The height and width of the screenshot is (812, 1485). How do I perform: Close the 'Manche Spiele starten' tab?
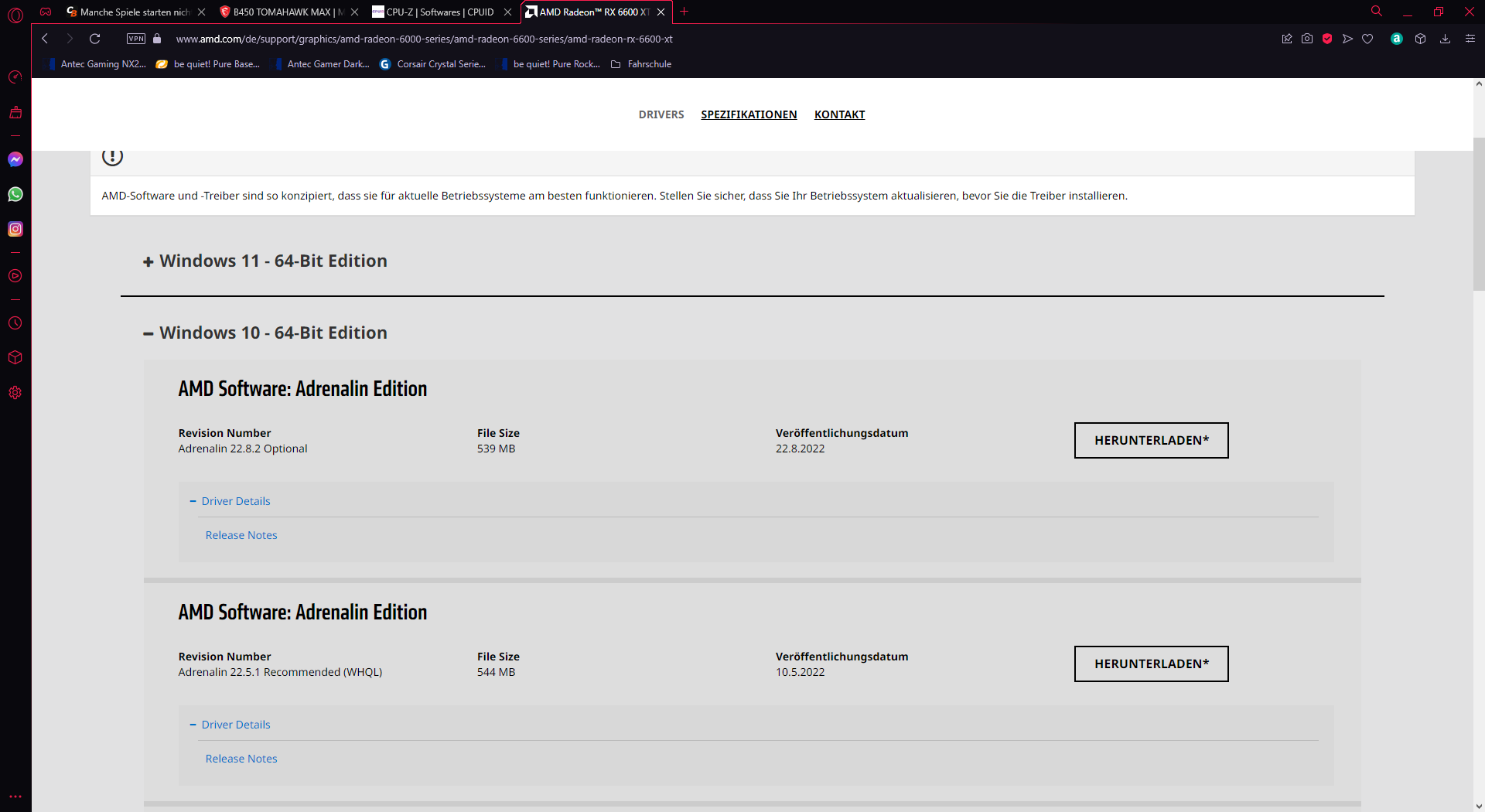click(201, 12)
